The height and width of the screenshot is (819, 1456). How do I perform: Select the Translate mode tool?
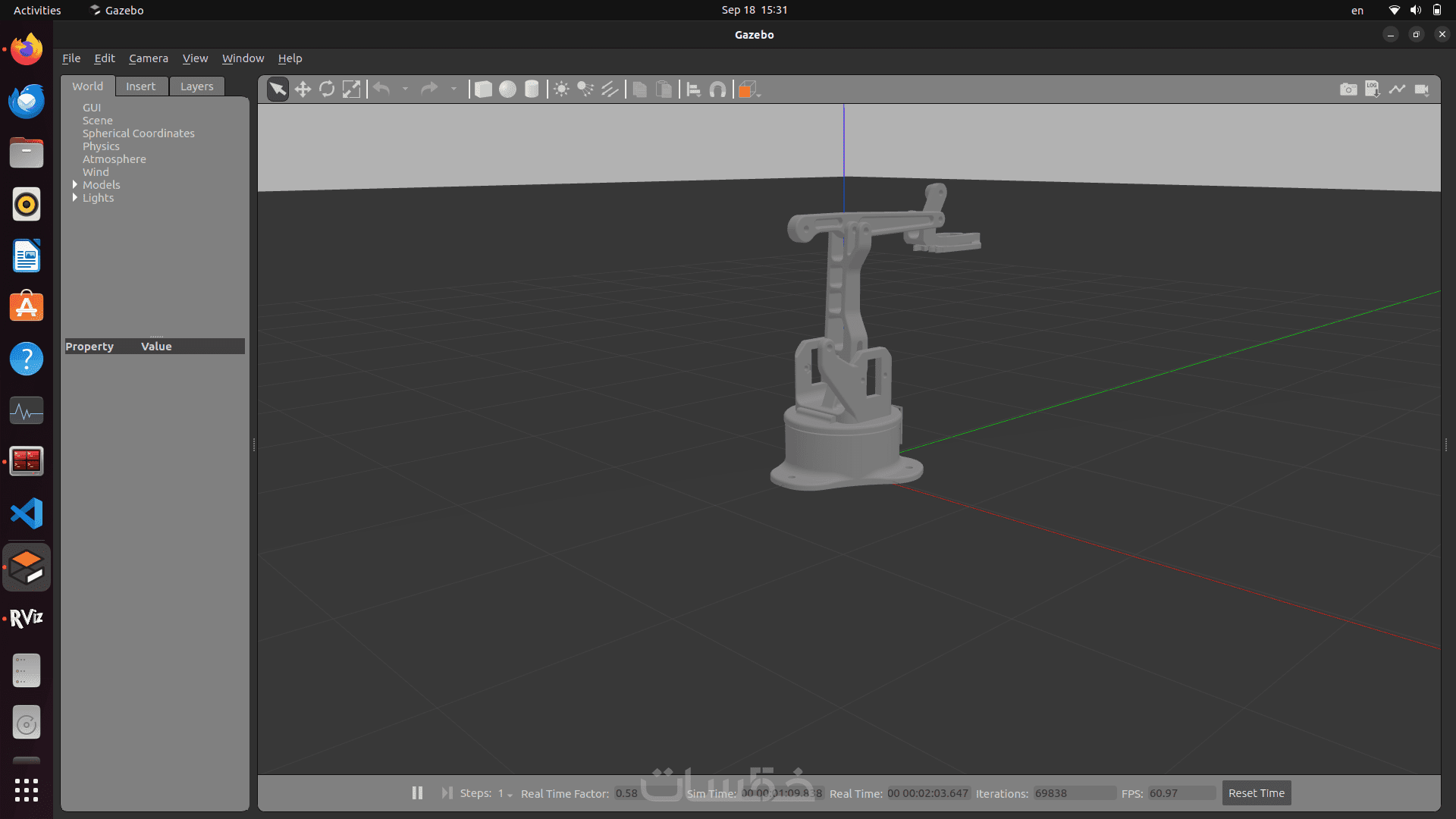(303, 89)
